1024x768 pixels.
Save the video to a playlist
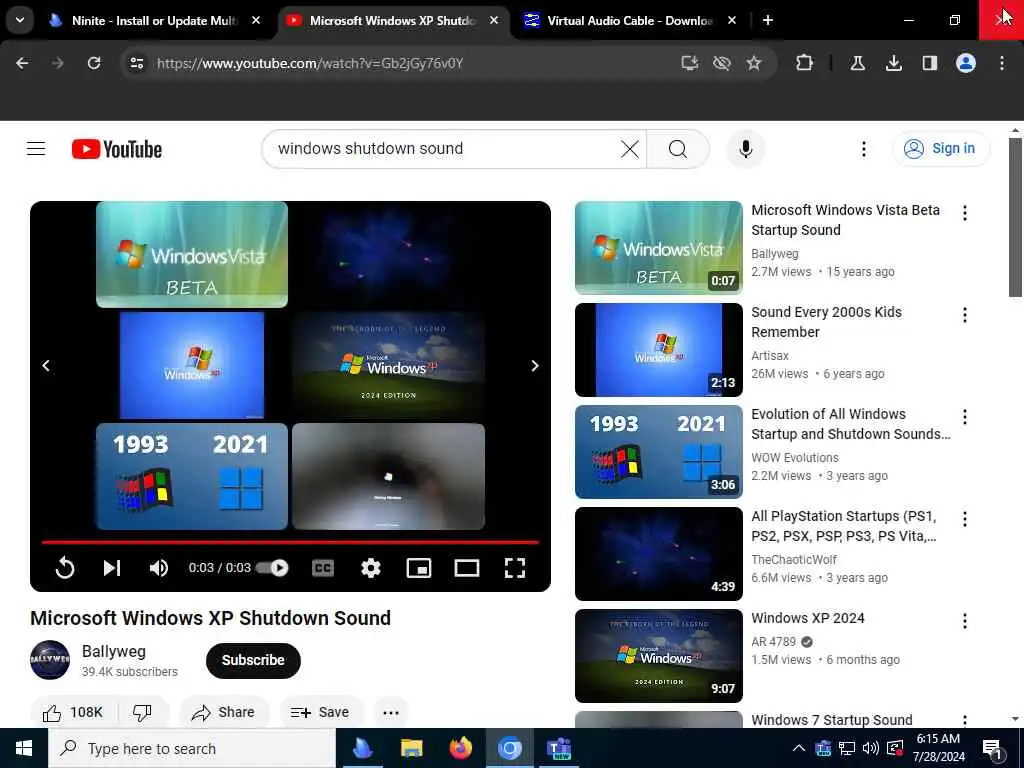[320, 712]
